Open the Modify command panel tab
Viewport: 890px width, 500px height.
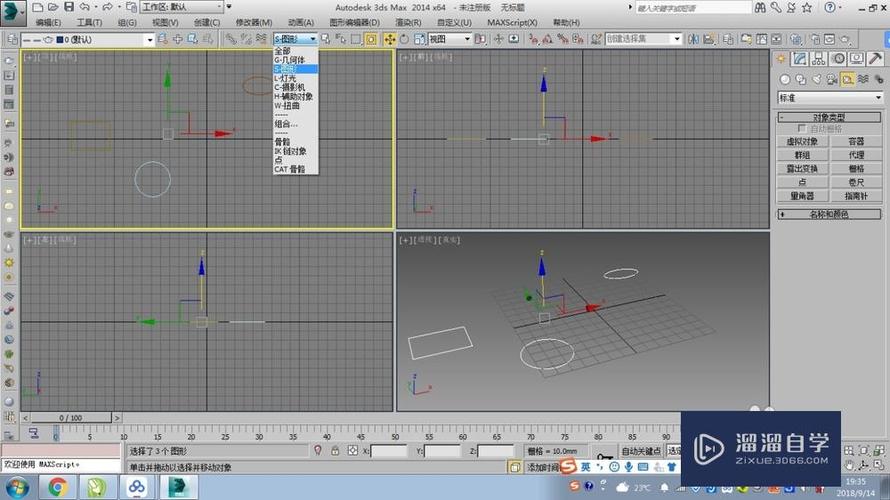pyautogui.click(x=801, y=59)
